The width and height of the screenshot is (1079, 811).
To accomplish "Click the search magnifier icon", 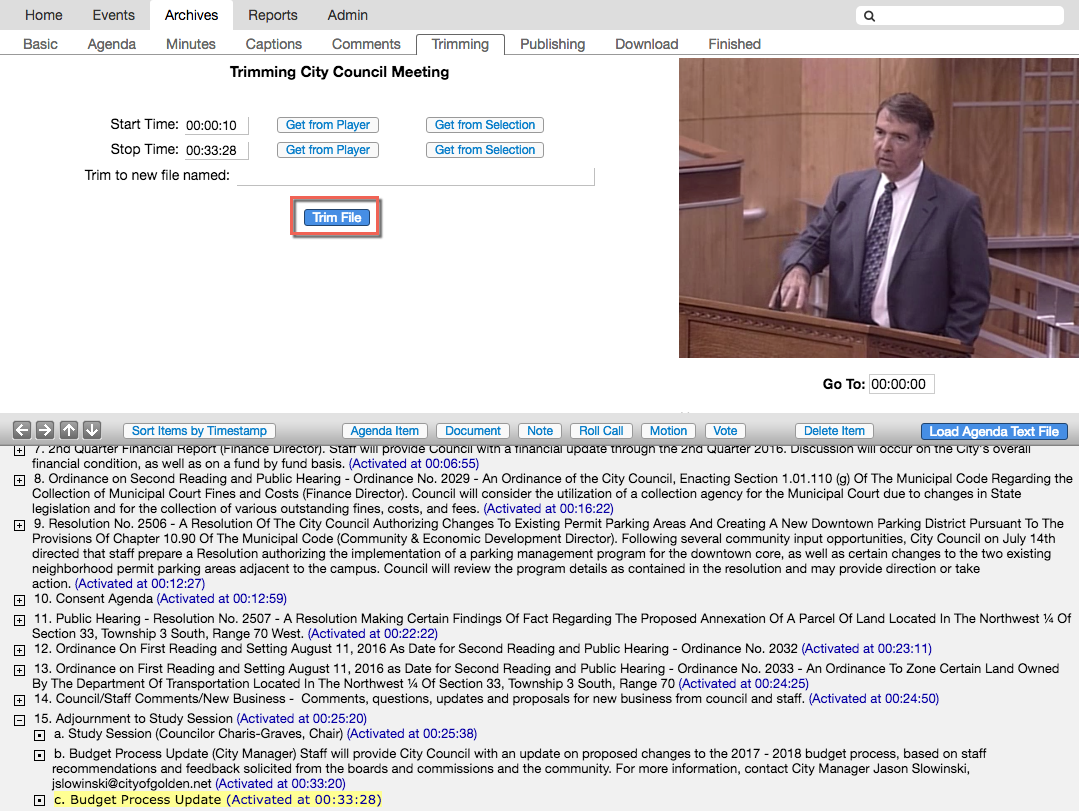I will [870, 16].
